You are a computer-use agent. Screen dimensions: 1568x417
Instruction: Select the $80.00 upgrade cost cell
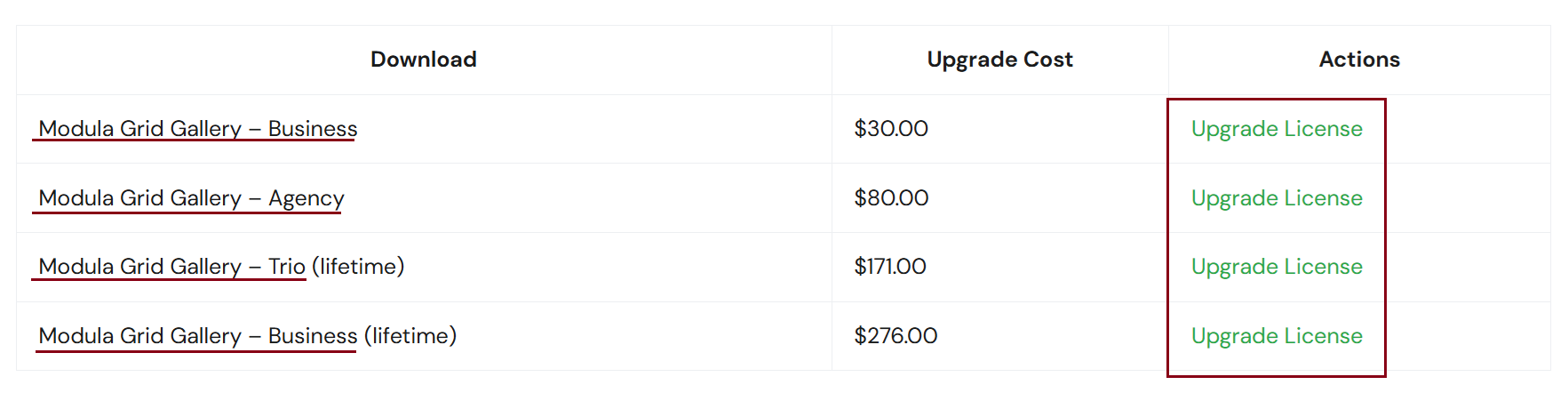891,198
